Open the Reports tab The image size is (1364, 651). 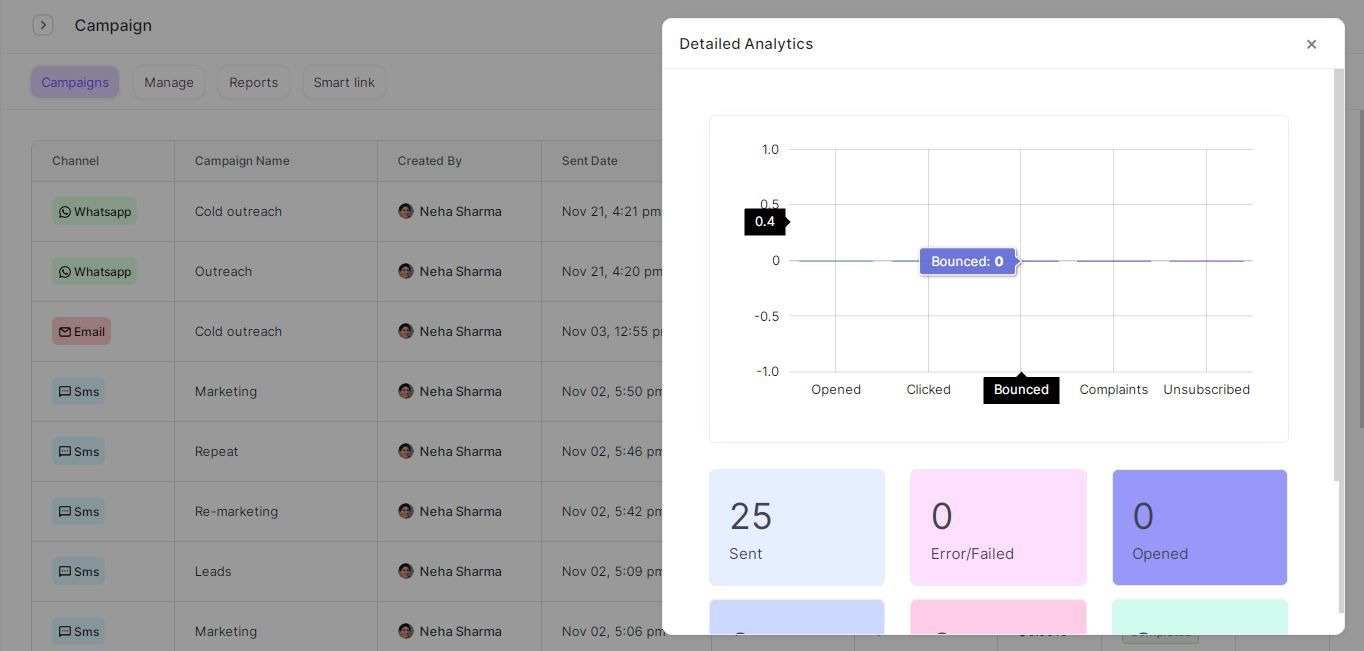pos(253,82)
